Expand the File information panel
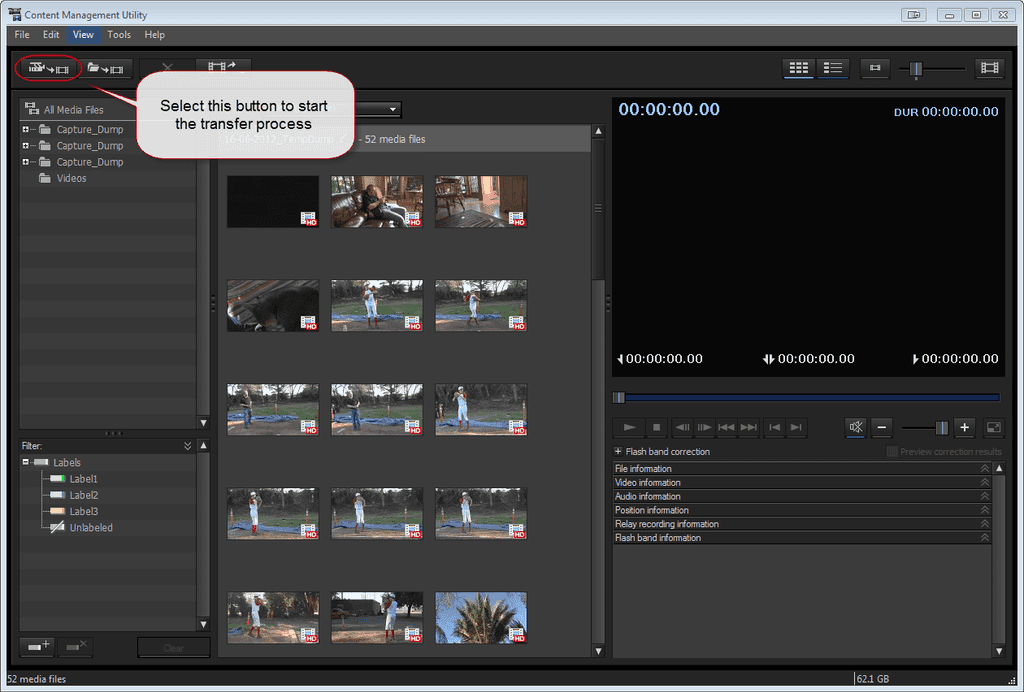 point(984,469)
